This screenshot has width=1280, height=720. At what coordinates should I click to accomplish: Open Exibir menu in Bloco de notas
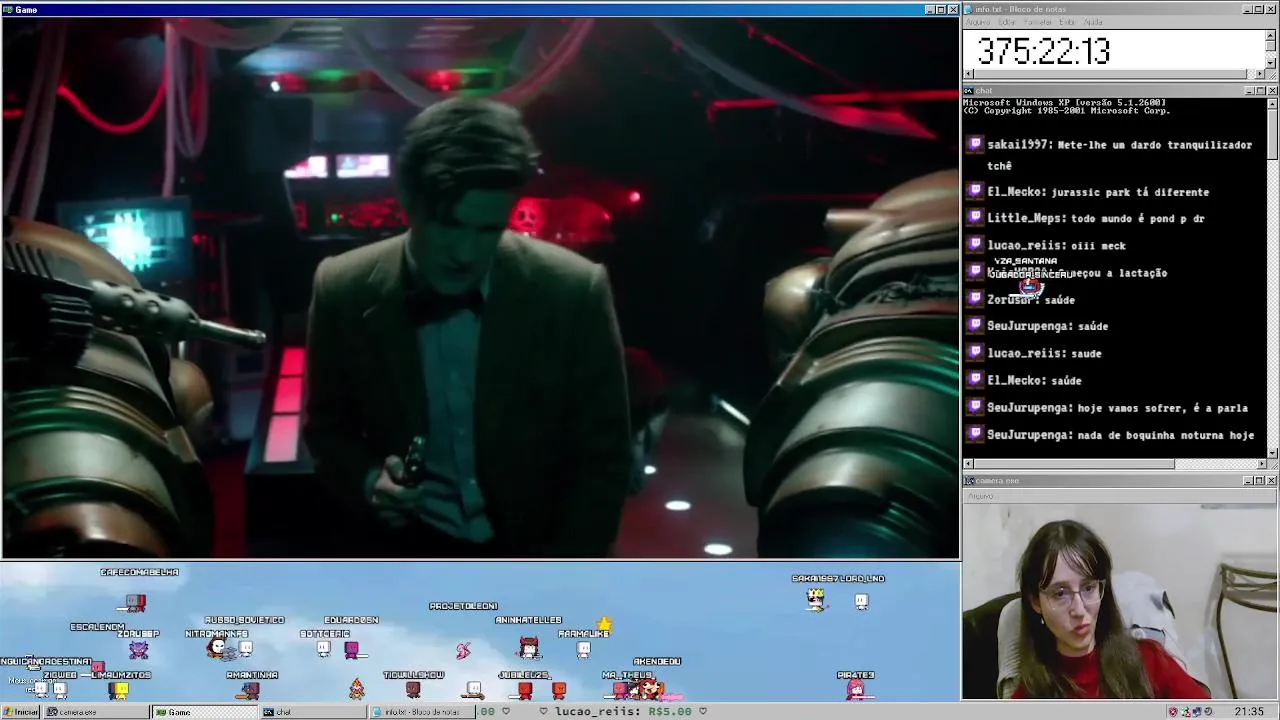[1067, 22]
